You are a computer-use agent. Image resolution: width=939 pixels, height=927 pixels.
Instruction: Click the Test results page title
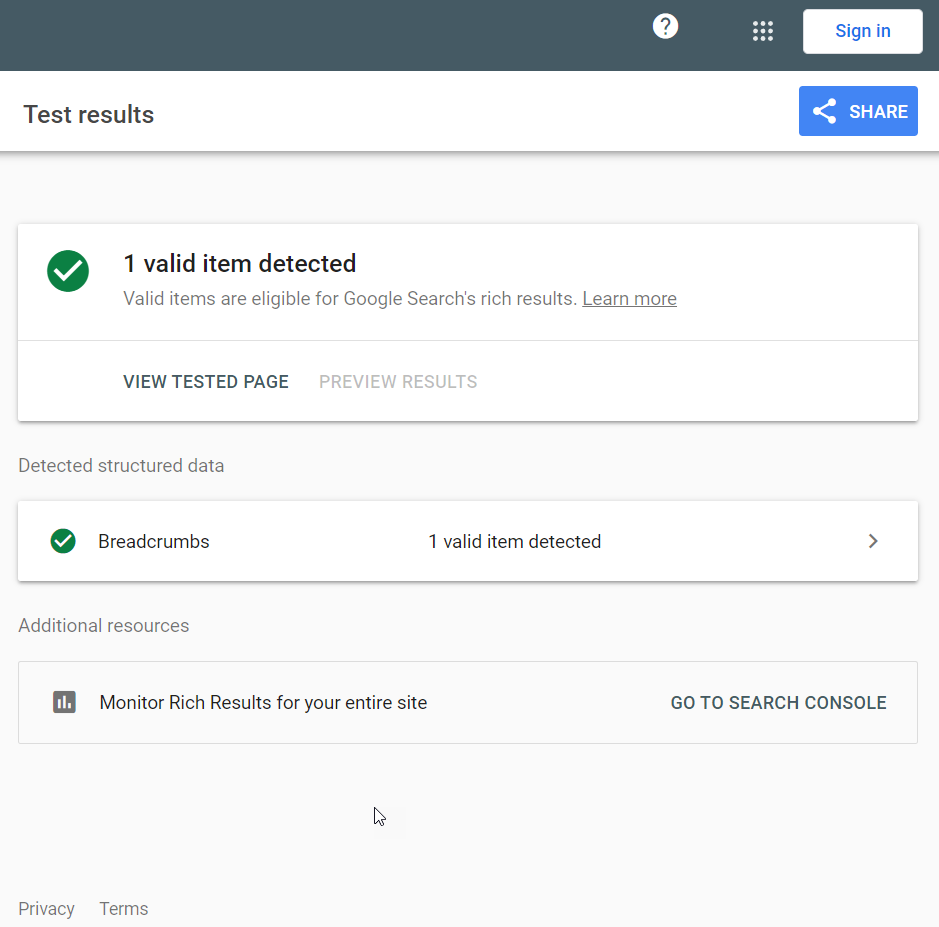89,115
